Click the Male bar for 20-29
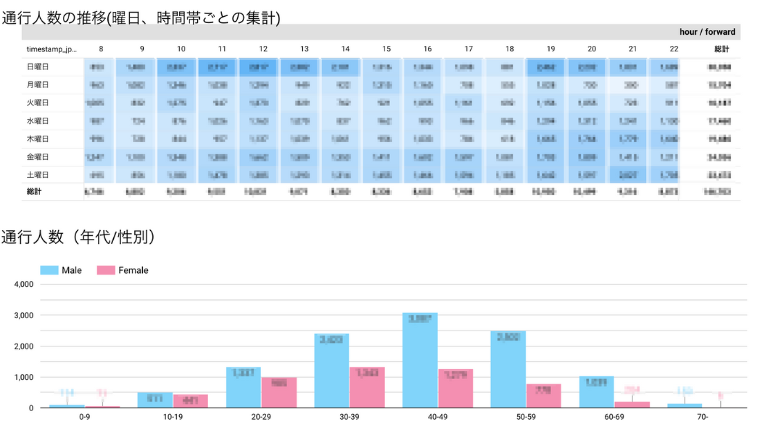Image resolution: width=760 pixels, height=428 pixels. pos(243,387)
